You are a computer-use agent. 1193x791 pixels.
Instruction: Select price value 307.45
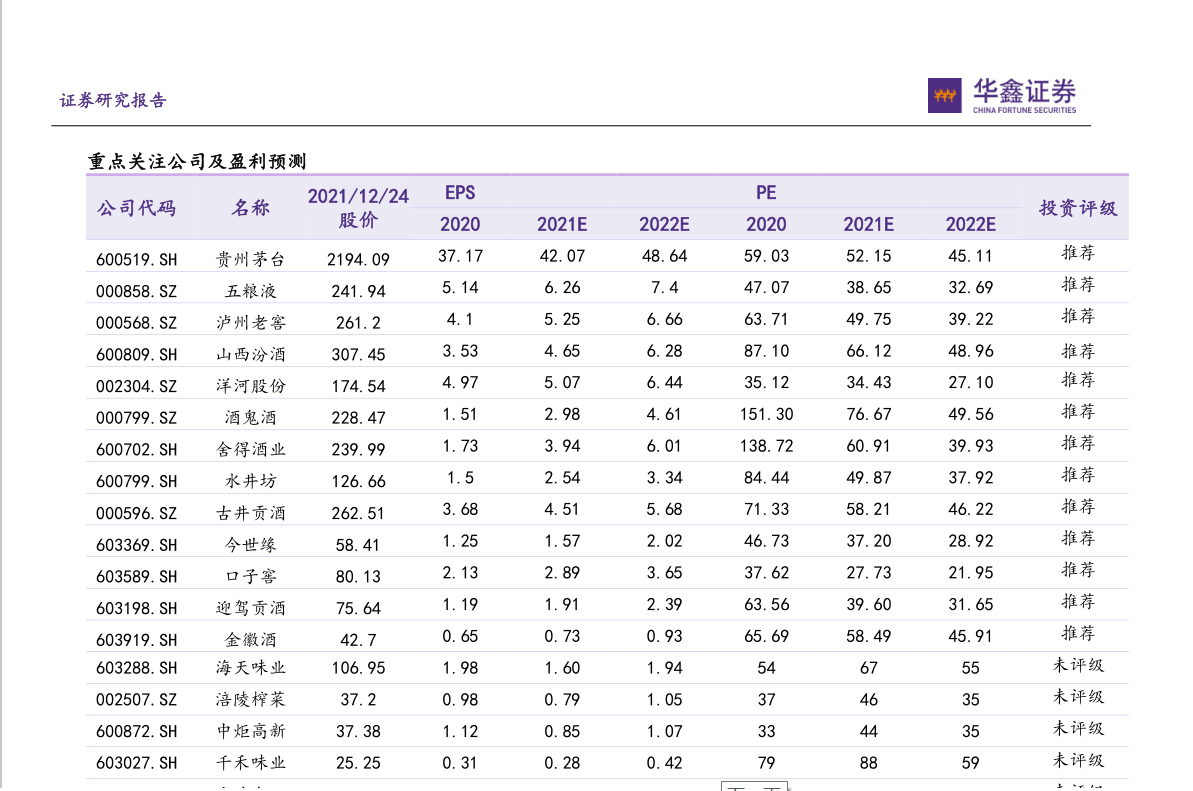[x=358, y=354]
